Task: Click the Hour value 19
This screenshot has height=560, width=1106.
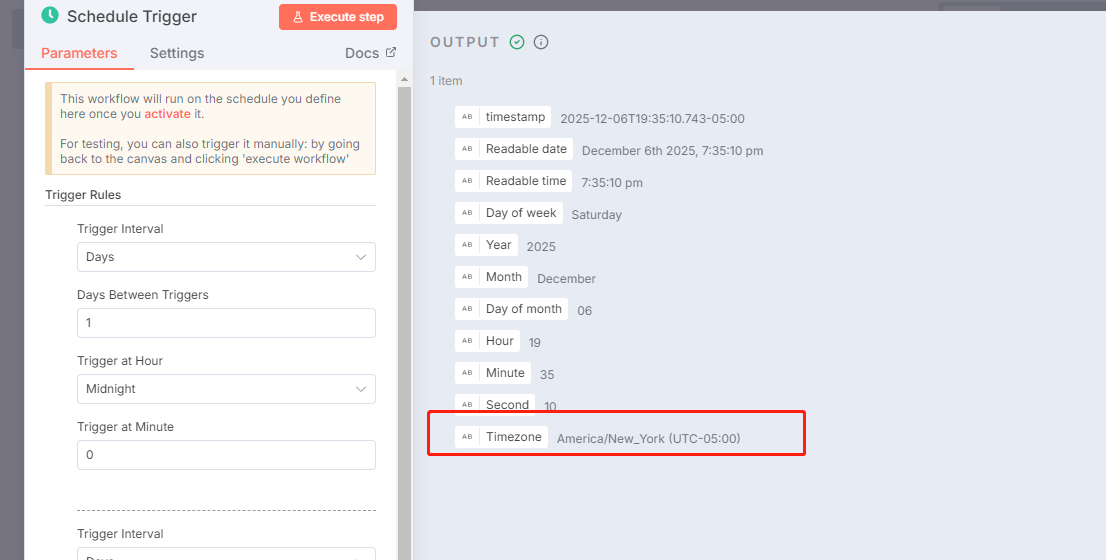Action: [x=535, y=343]
